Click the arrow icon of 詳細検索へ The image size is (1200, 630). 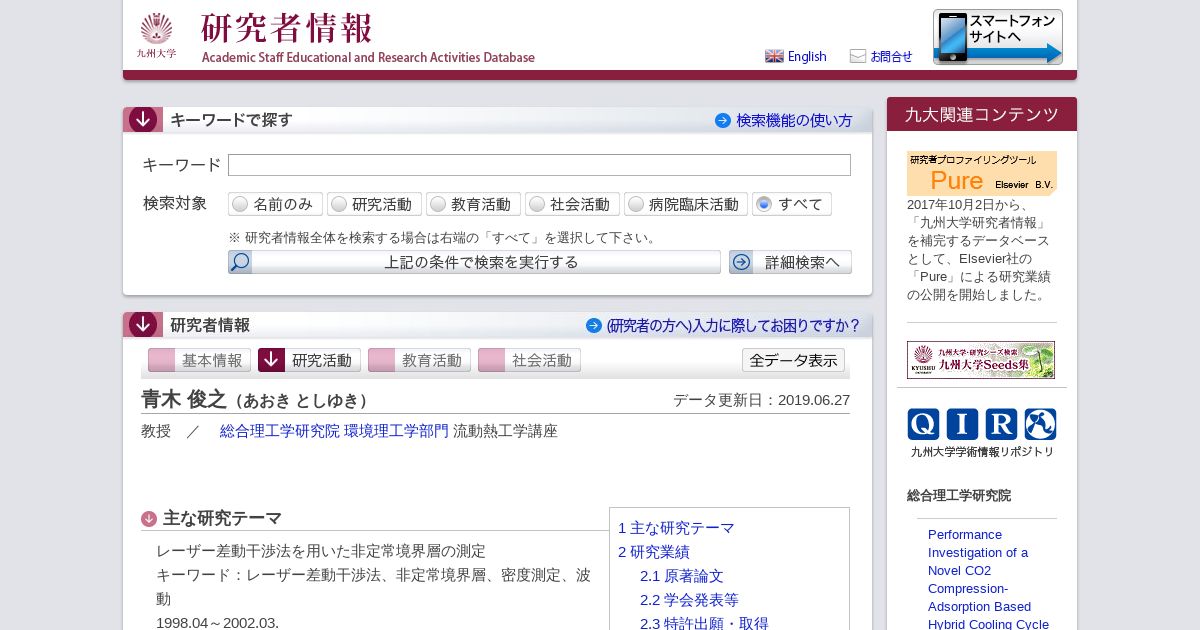741,262
